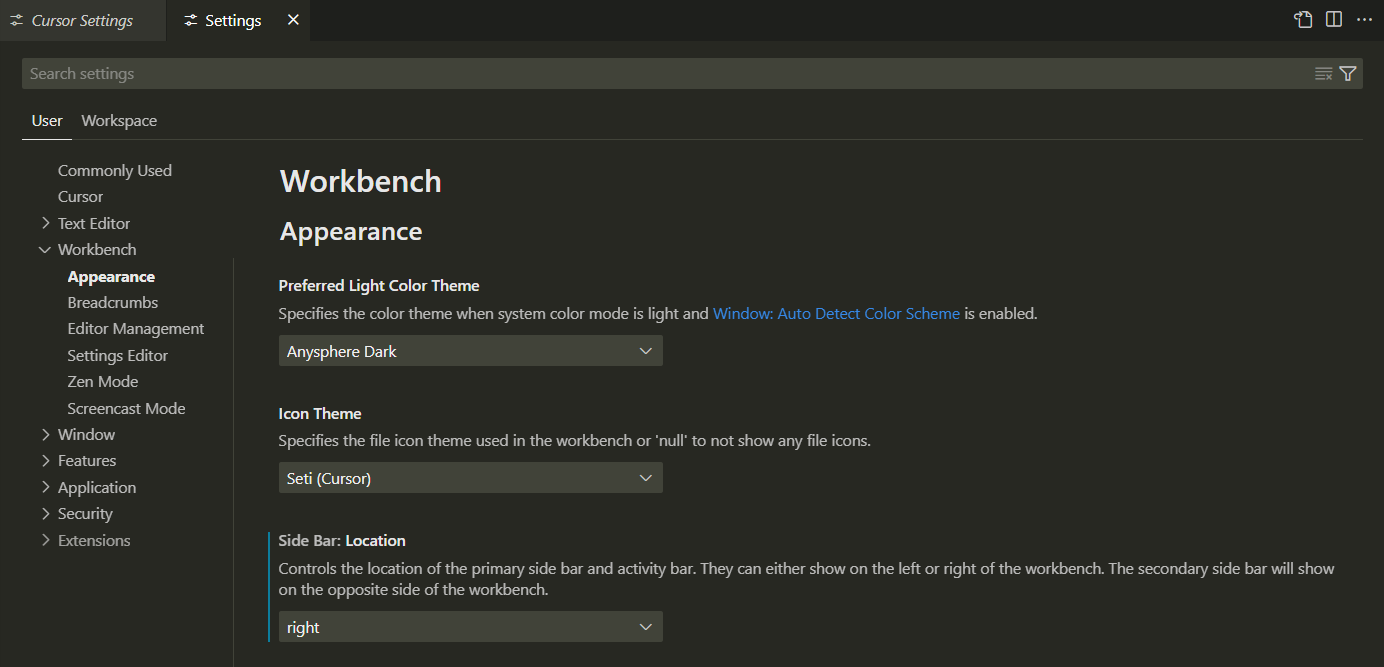Image resolution: width=1384 pixels, height=667 pixels.
Task: Split the editor to the right
Action: point(1334,20)
